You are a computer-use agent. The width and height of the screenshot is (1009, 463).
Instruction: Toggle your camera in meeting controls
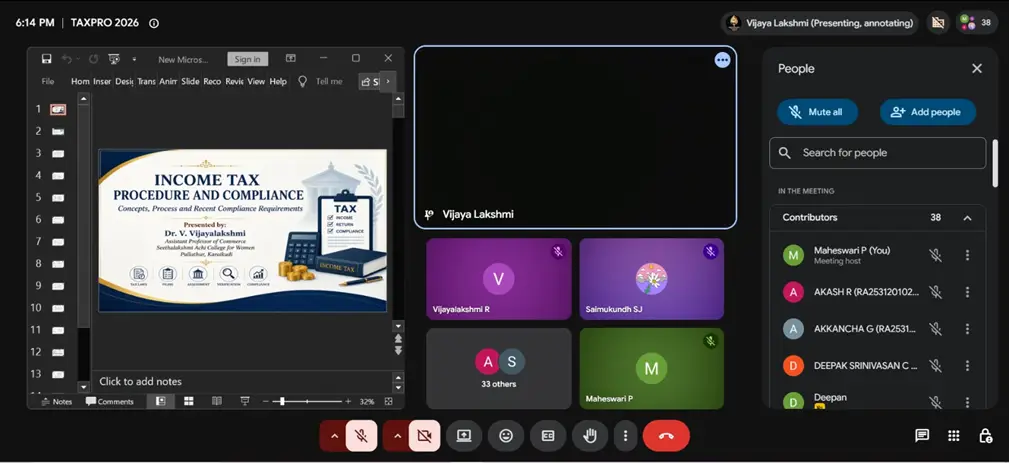tap(424, 436)
